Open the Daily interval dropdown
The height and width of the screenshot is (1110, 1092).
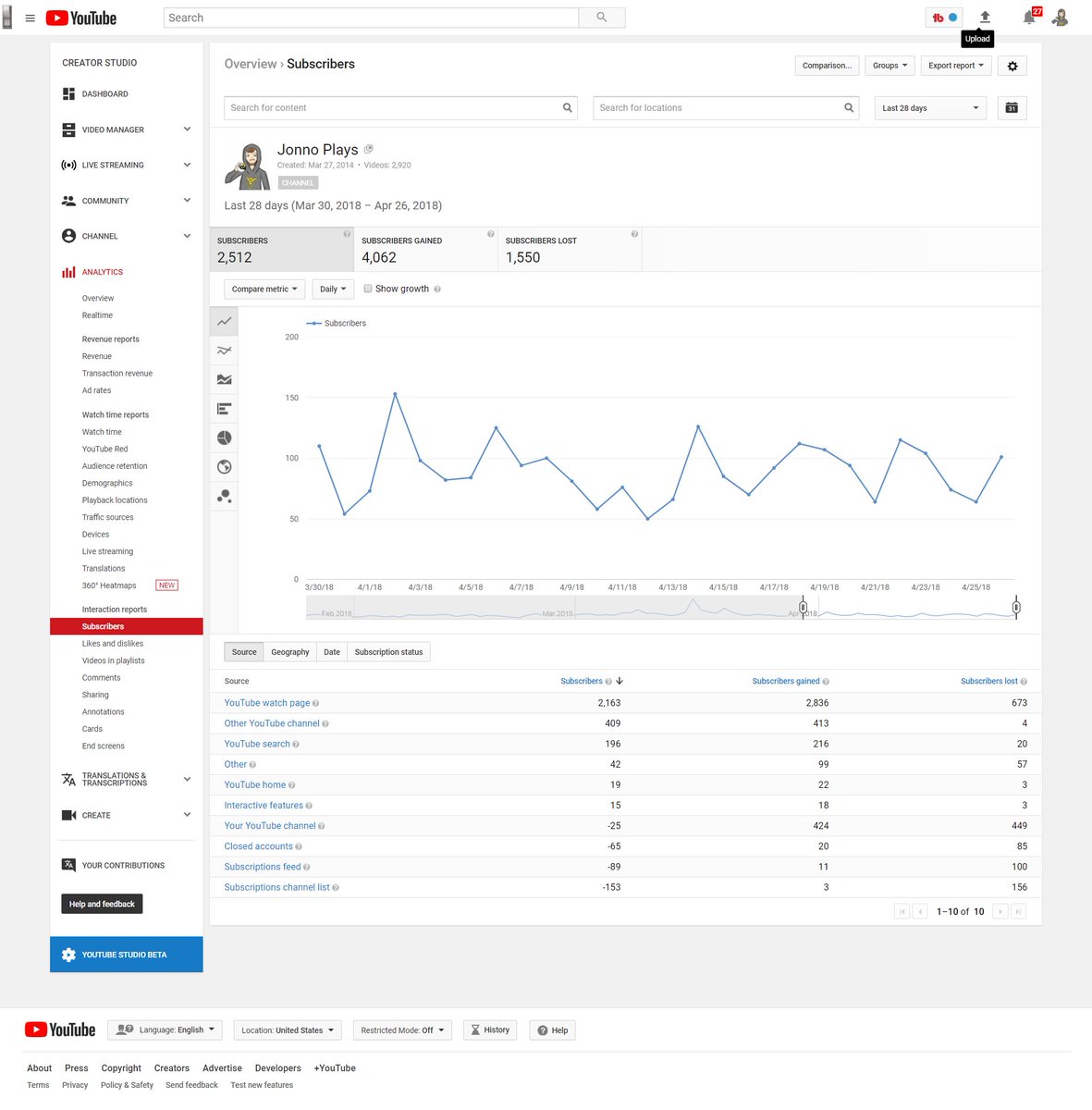[333, 290]
